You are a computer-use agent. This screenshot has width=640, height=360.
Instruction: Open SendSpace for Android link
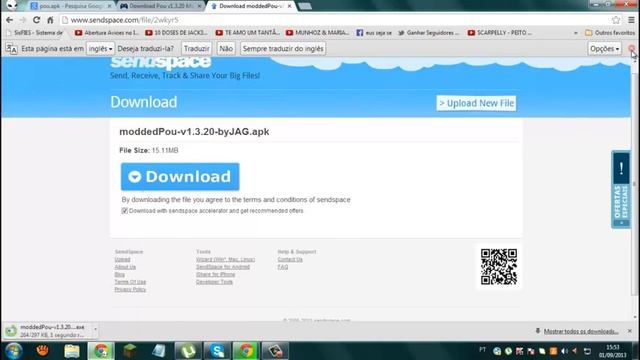(222, 267)
